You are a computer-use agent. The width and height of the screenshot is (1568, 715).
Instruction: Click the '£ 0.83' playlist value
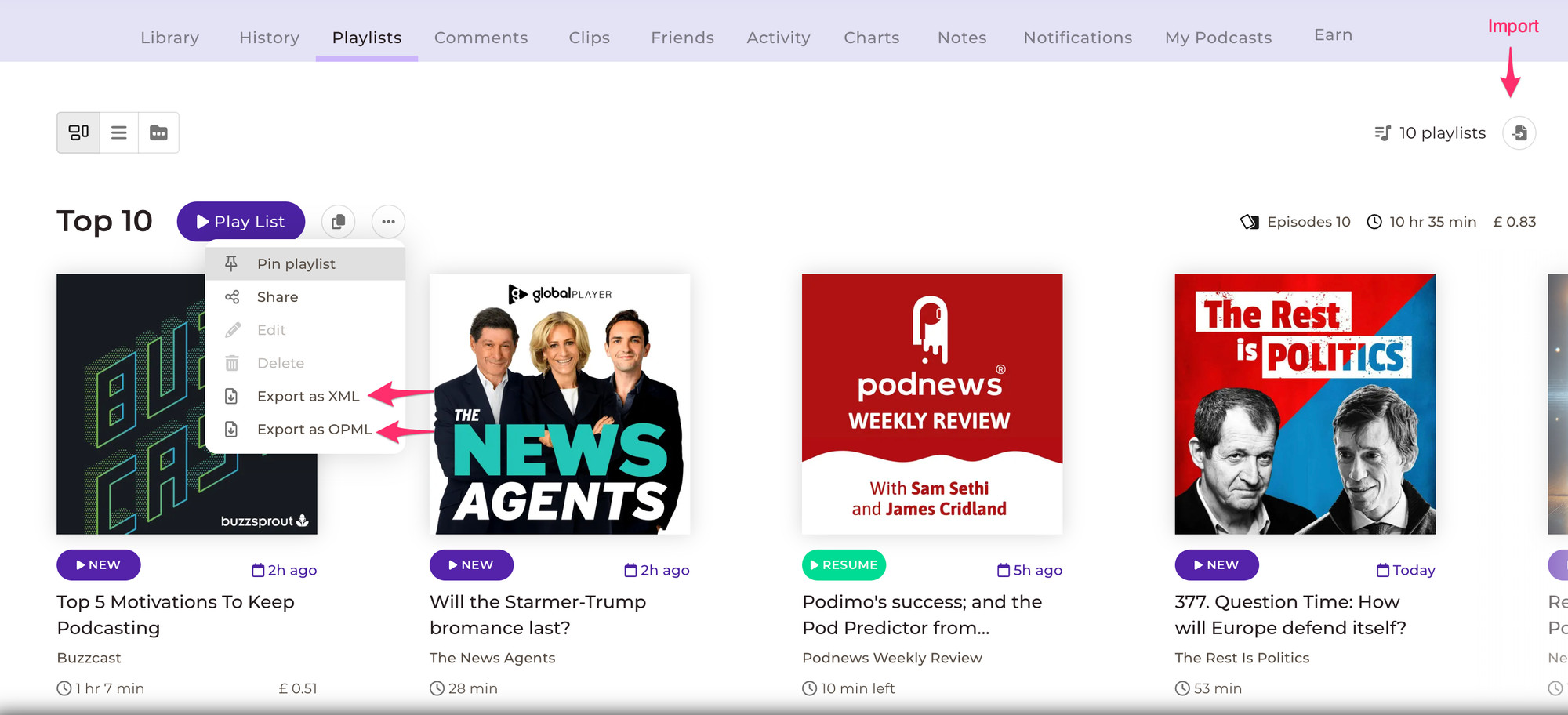coord(1514,222)
